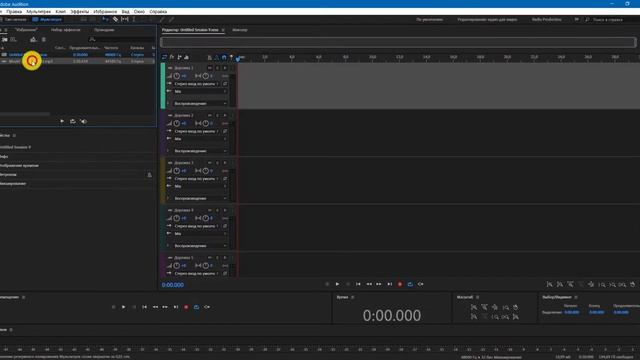
Task: Solo Дорожка 1 with S button
Action: 217,68
